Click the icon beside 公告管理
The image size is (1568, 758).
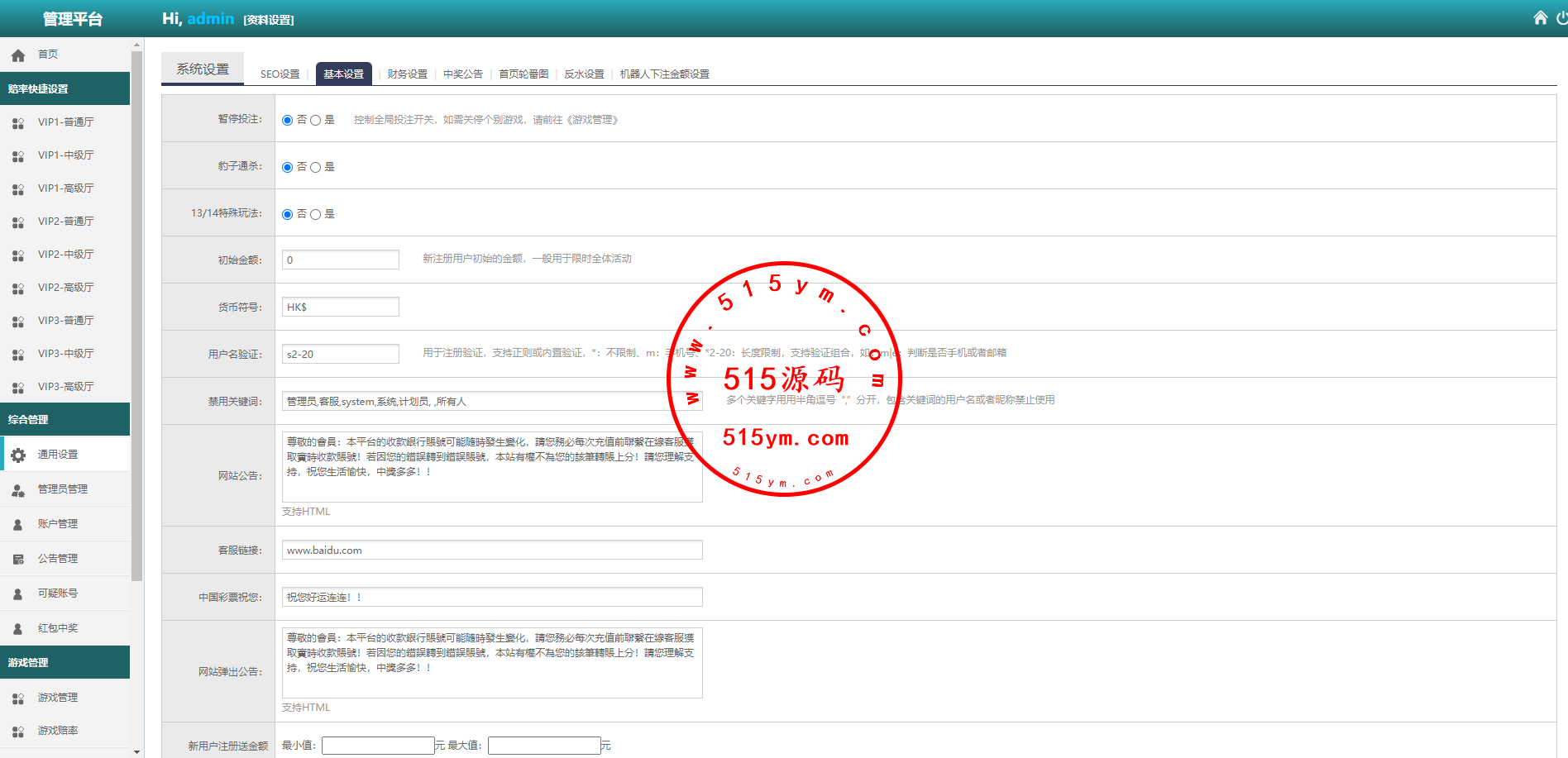(18, 560)
